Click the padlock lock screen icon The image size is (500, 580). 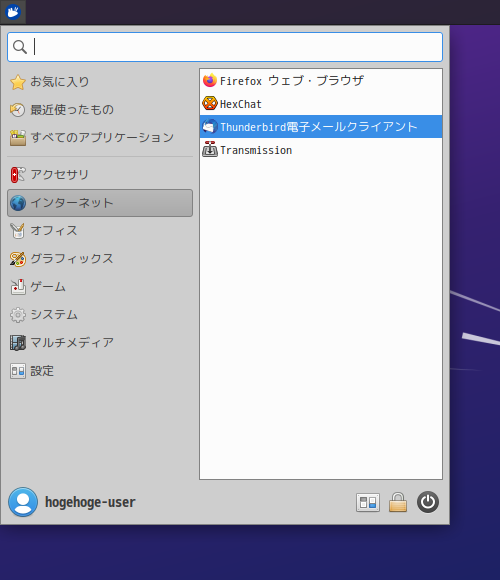[398, 502]
